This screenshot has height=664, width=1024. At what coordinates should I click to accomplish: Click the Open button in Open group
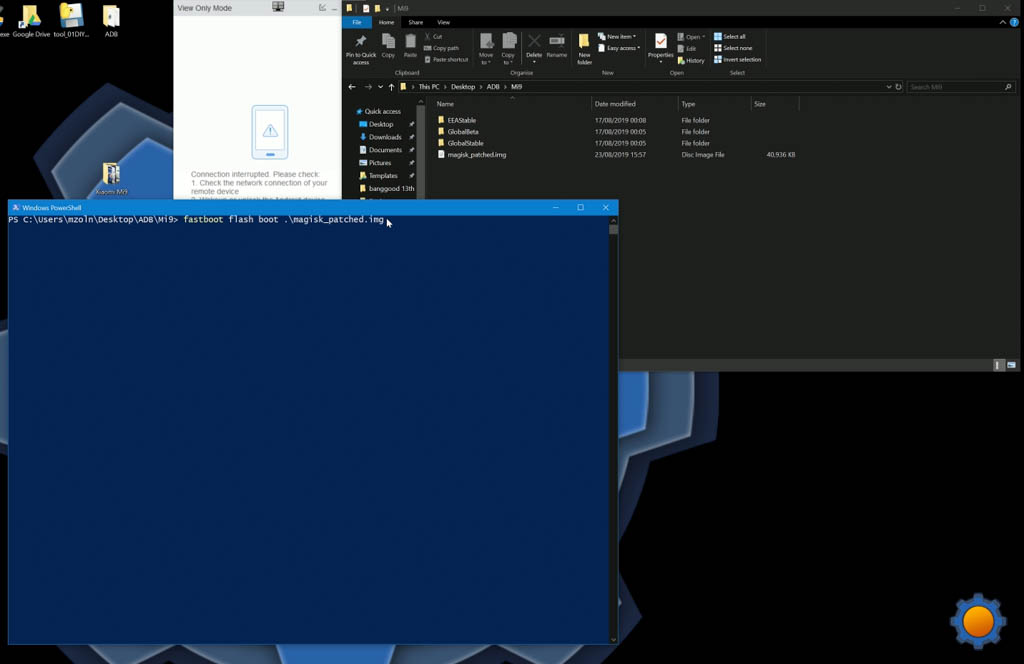tap(691, 37)
